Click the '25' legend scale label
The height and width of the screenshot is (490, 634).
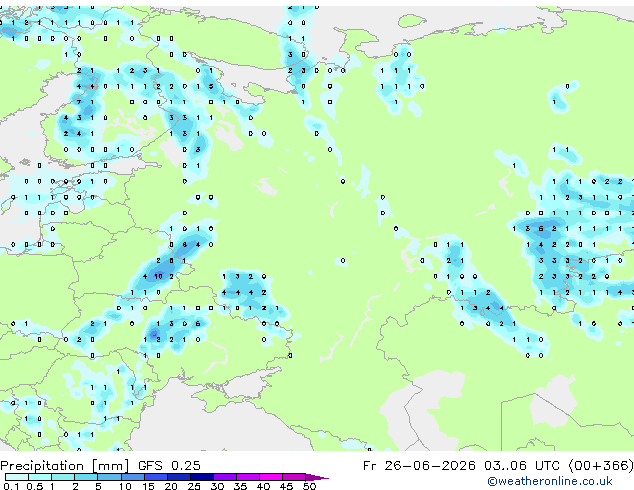[x=194, y=486]
